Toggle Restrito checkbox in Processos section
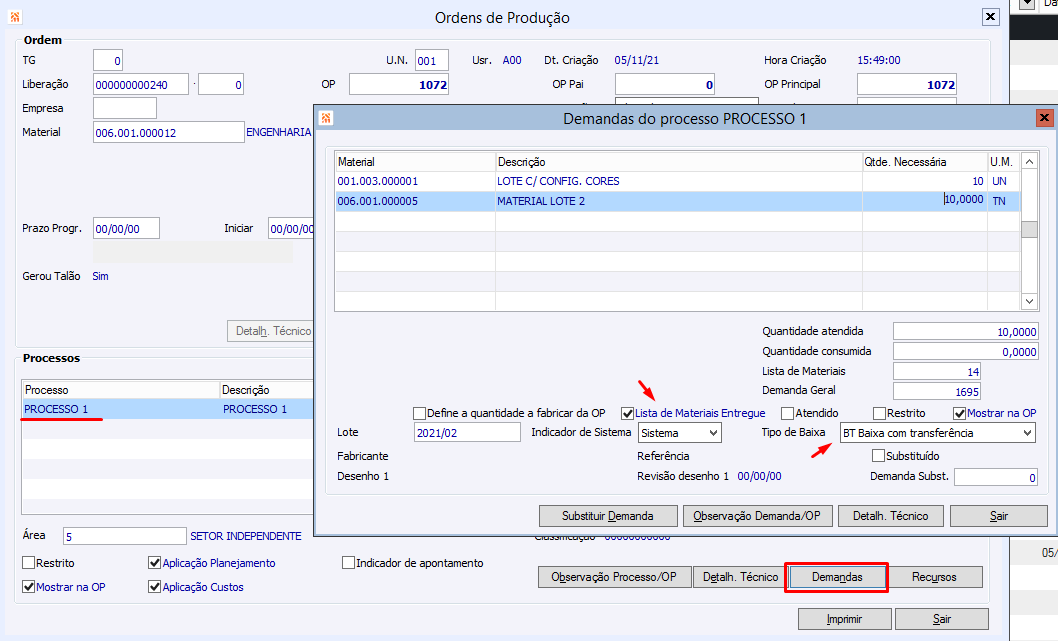The image size is (1058, 641). 28,562
